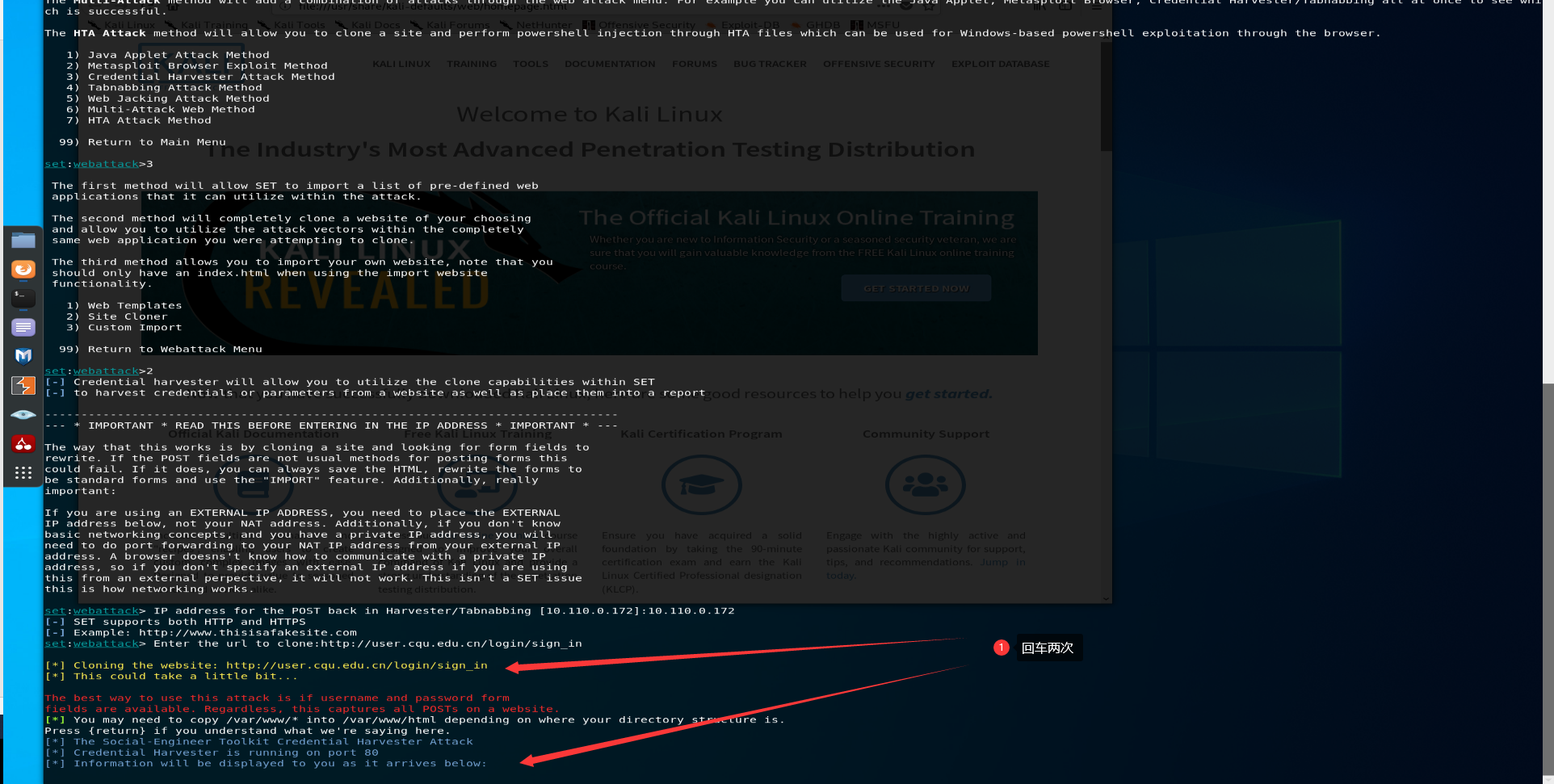Click 'SET supports both HTTP and HTTPS' line
The height and width of the screenshot is (784, 1554).
[175, 622]
